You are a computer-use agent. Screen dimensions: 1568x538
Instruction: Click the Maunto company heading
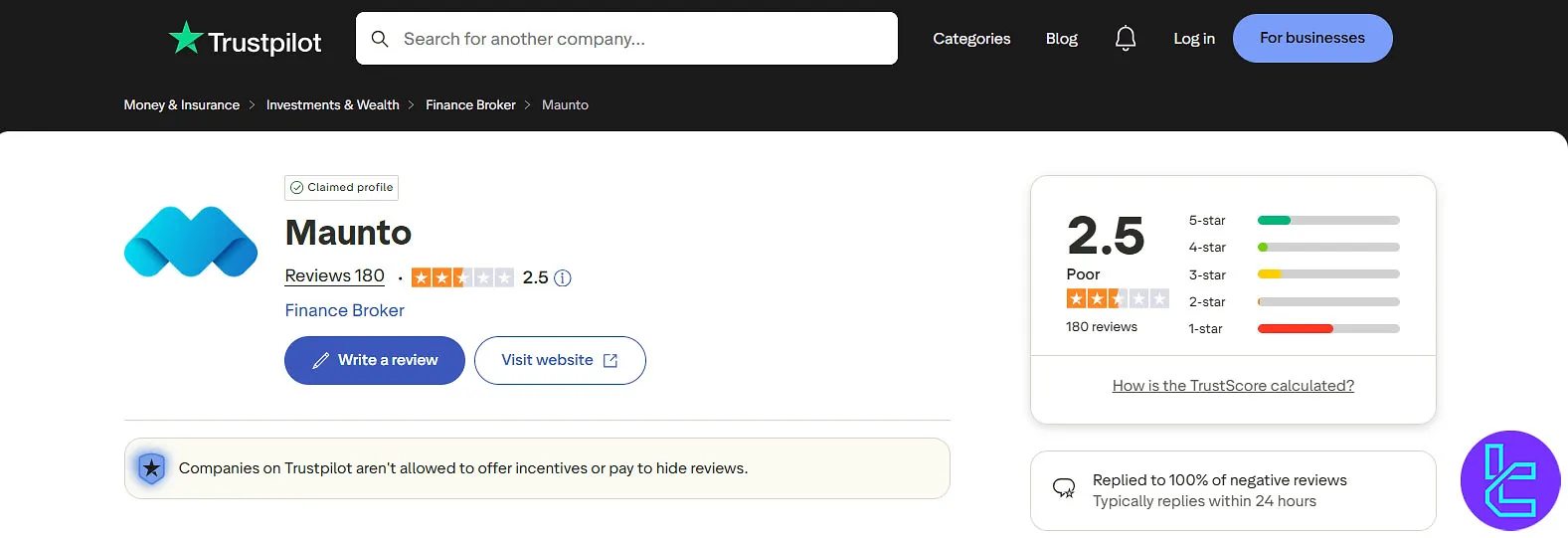point(348,233)
